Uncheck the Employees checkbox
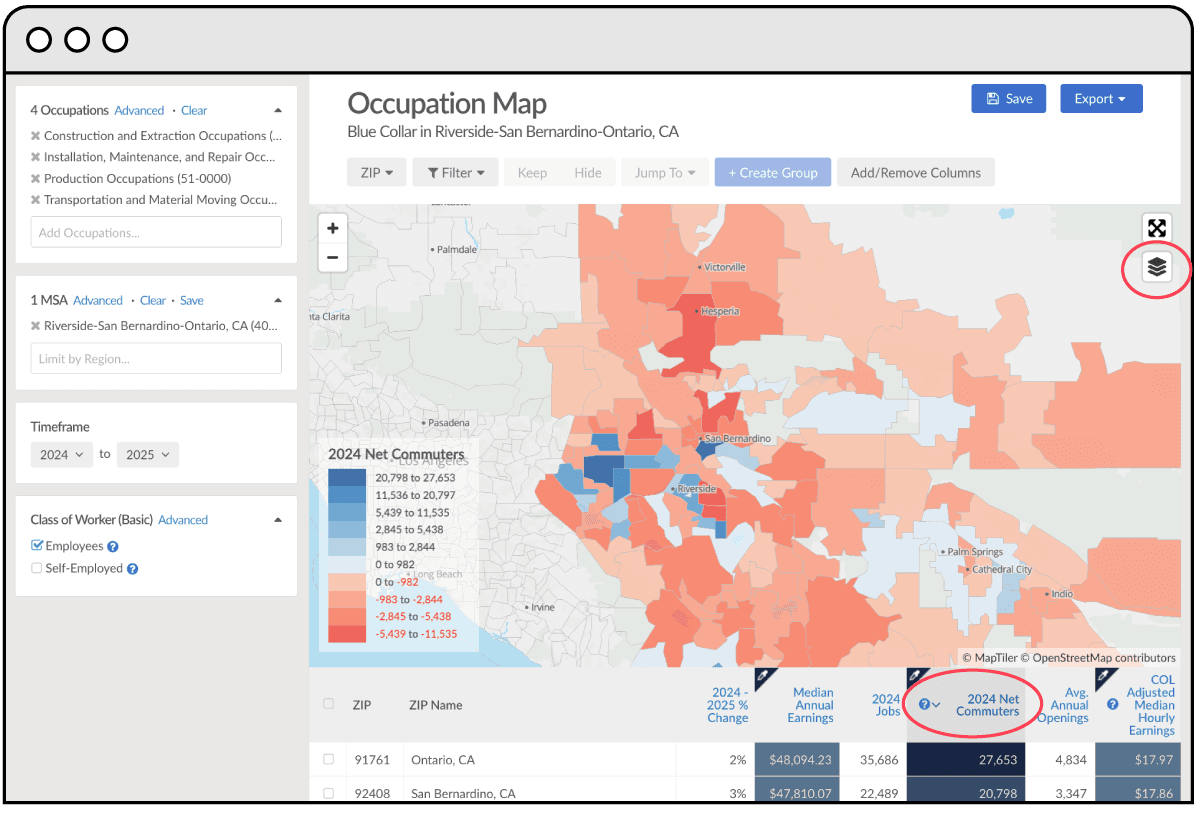The width and height of the screenshot is (1200, 813). point(37,546)
